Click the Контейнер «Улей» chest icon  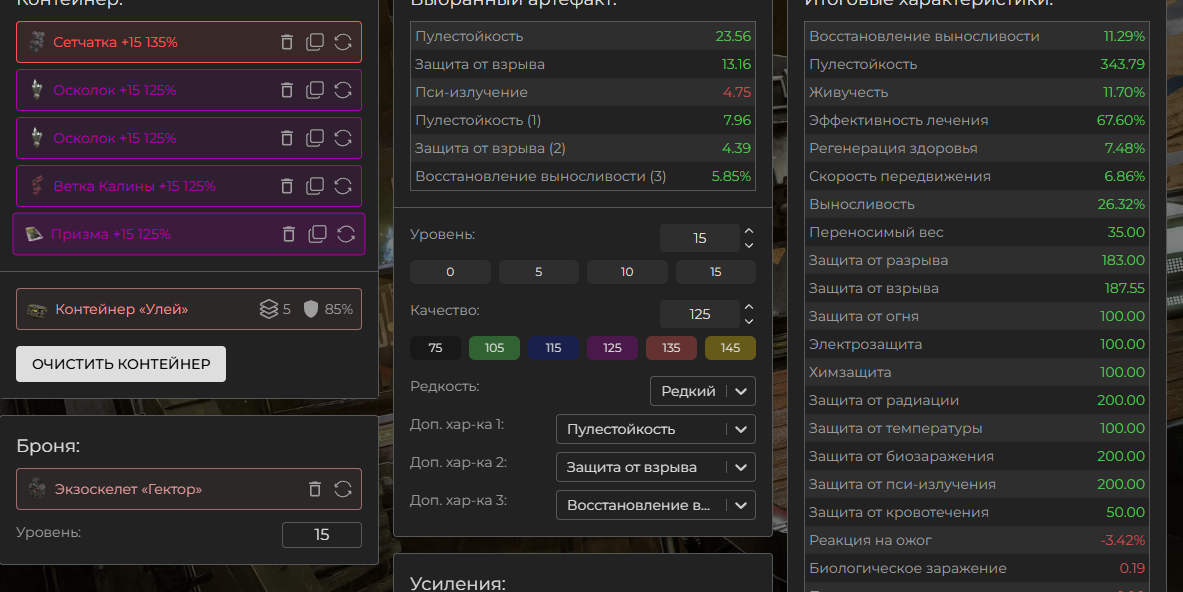[x=37, y=309]
